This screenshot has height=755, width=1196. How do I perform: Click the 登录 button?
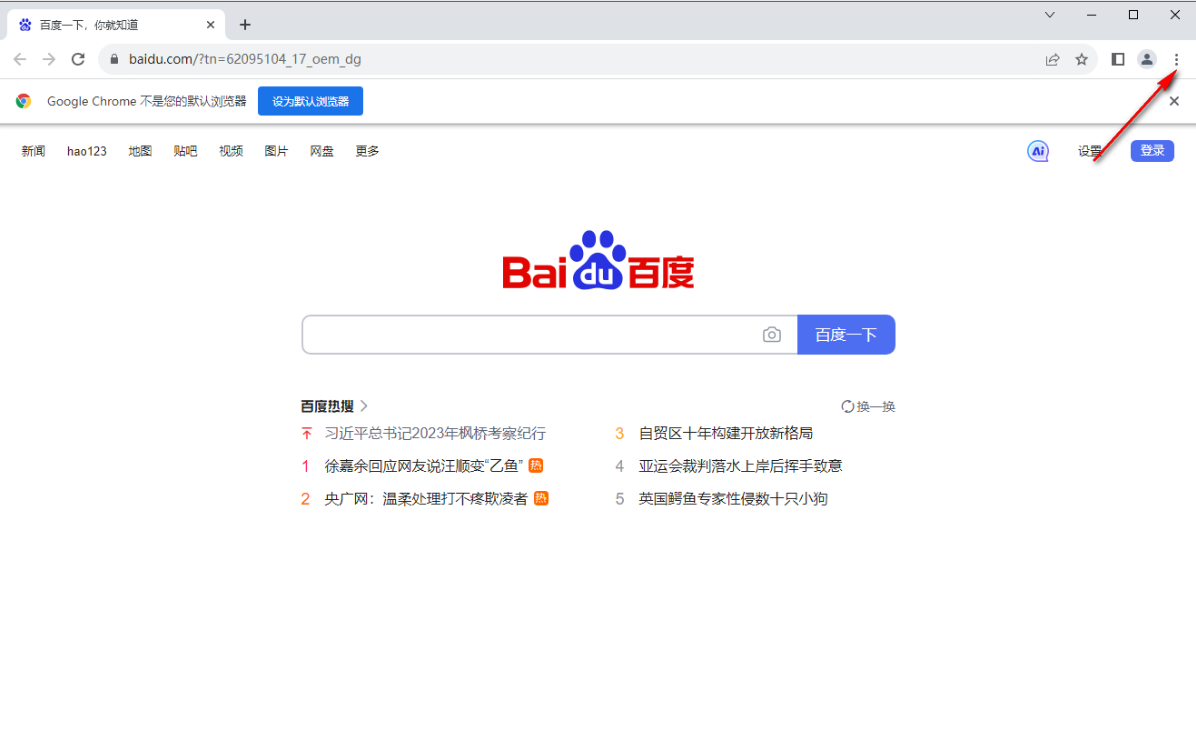pos(1152,150)
